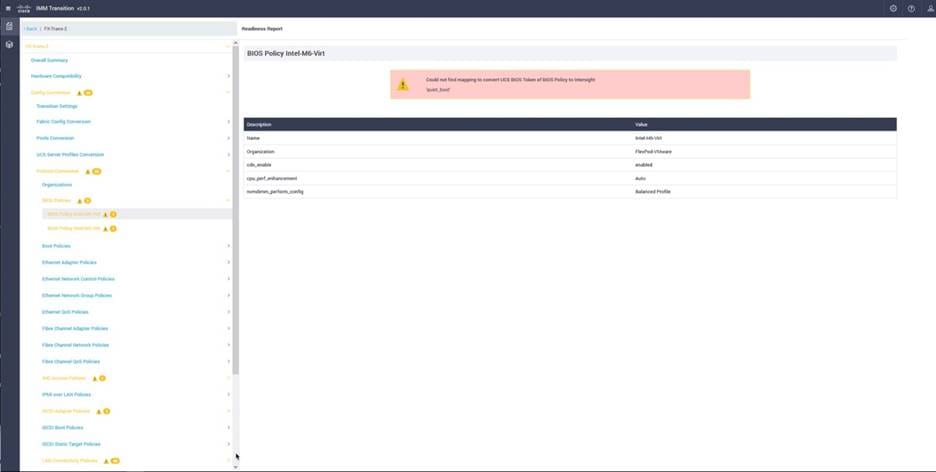Click warning triangle beside Policies Conversion
This screenshot has height=472, width=936.
[x=87, y=172]
